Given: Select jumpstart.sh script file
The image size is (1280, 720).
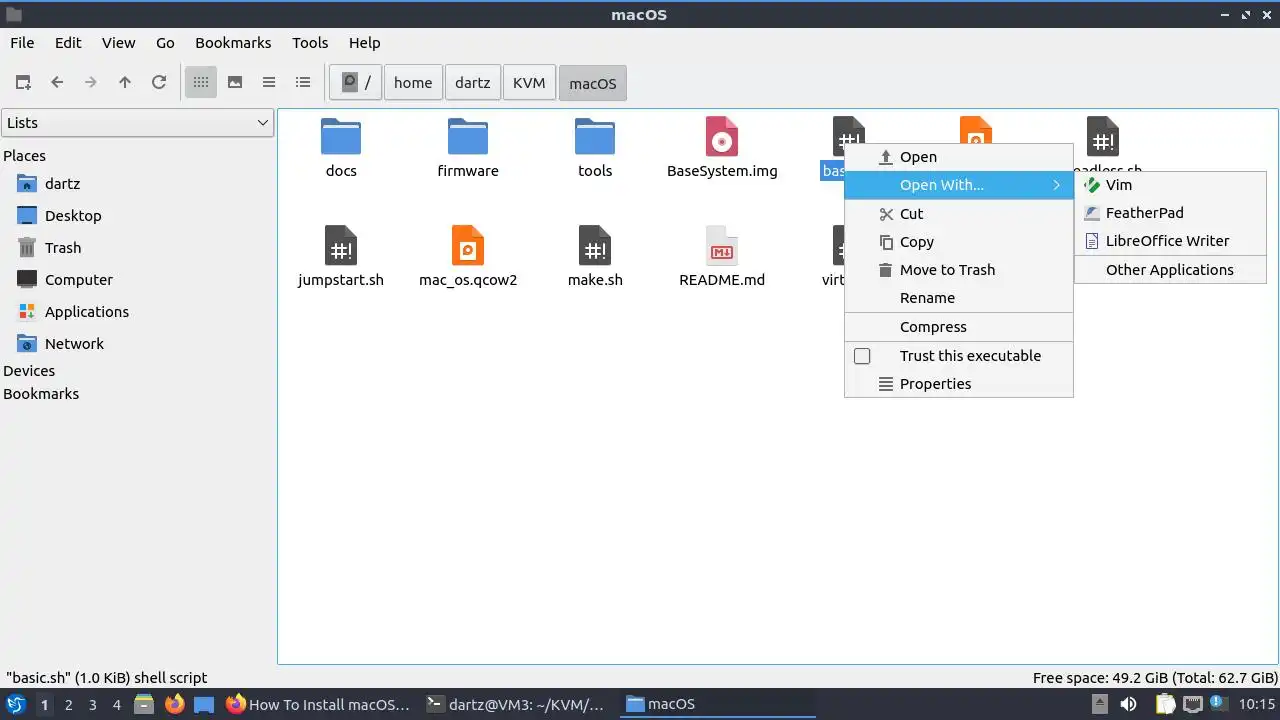Looking at the screenshot, I should click(341, 257).
